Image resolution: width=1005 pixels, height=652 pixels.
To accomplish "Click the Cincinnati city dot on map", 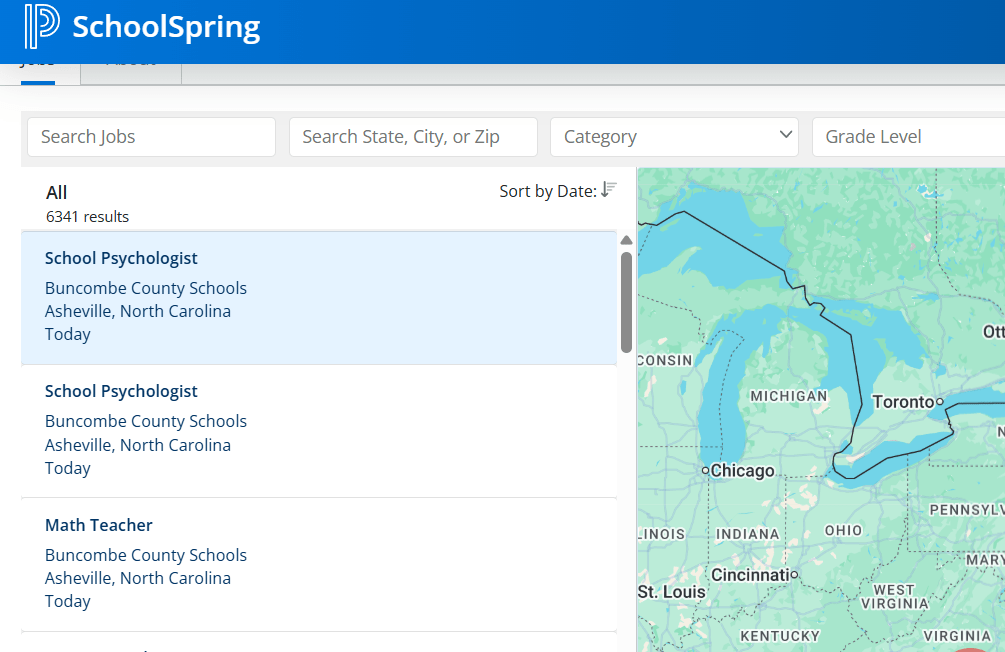I will tap(794, 575).
